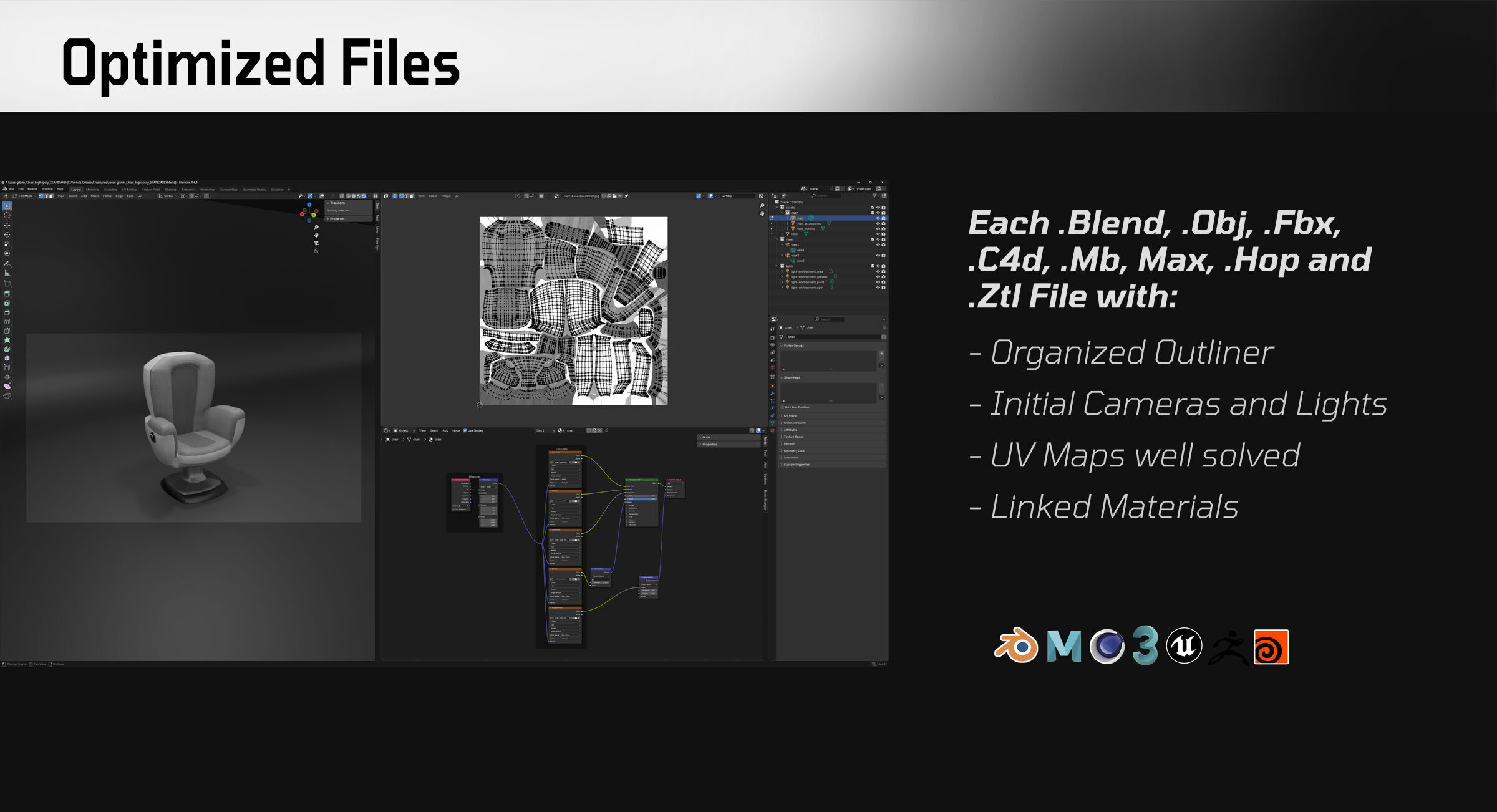Screen dimensions: 1497x812
Task: Open the Slot 1 material dropdown
Action: pyautogui.click(x=545, y=430)
